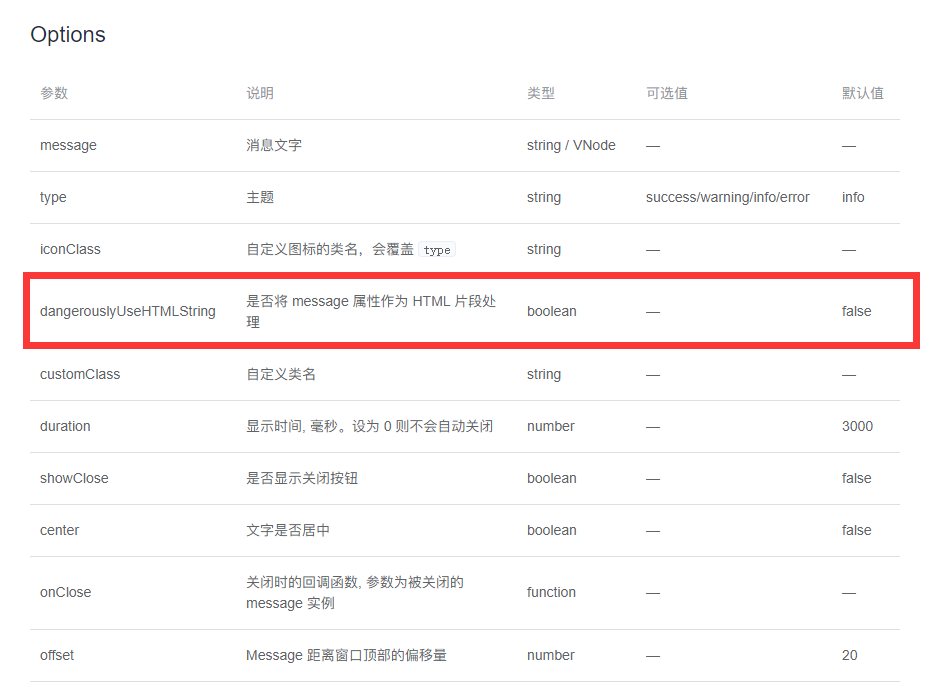
Task: Click the 默认值 column header
Action: click(862, 93)
